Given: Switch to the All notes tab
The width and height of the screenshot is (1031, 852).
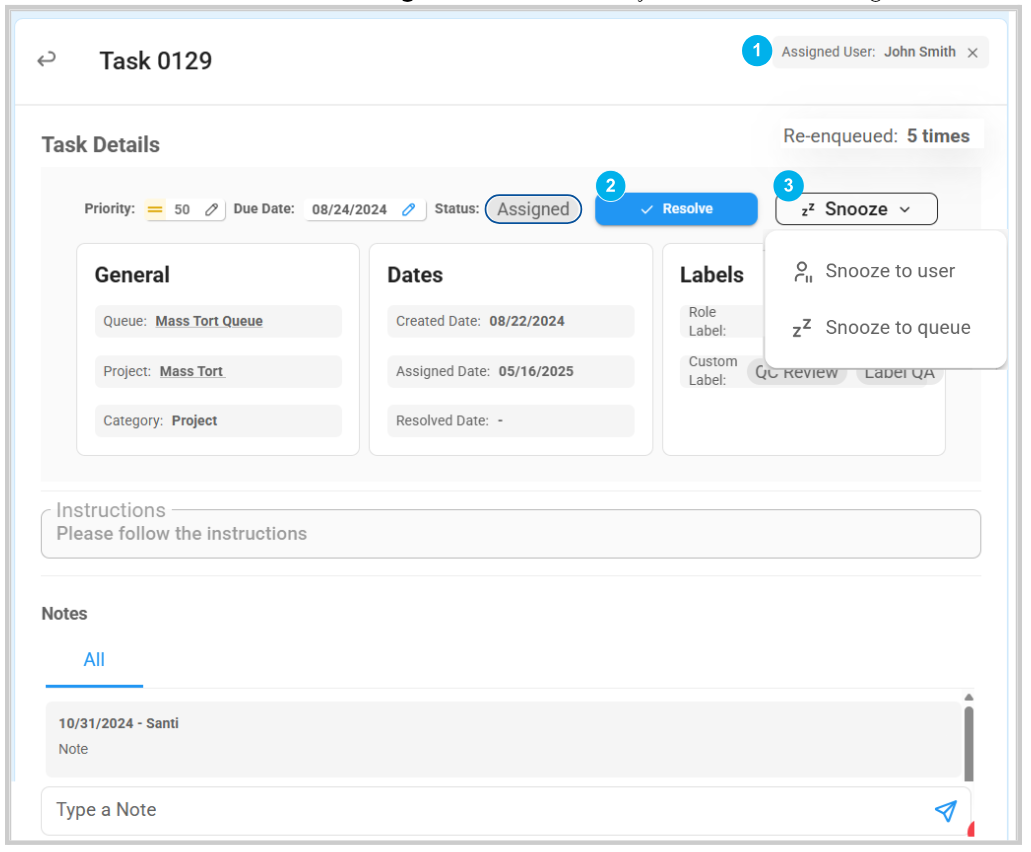Looking at the screenshot, I should point(94,660).
